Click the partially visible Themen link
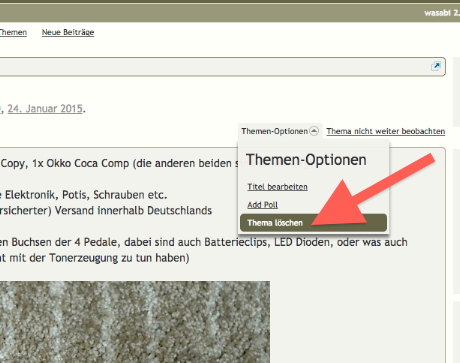The image size is (460, 363). coord(13,32)
